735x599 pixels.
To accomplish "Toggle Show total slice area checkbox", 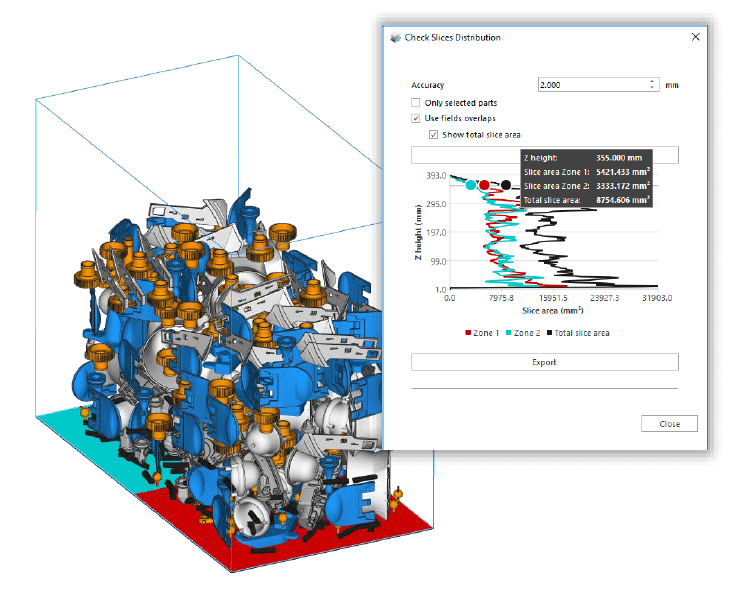I will 433,134.
